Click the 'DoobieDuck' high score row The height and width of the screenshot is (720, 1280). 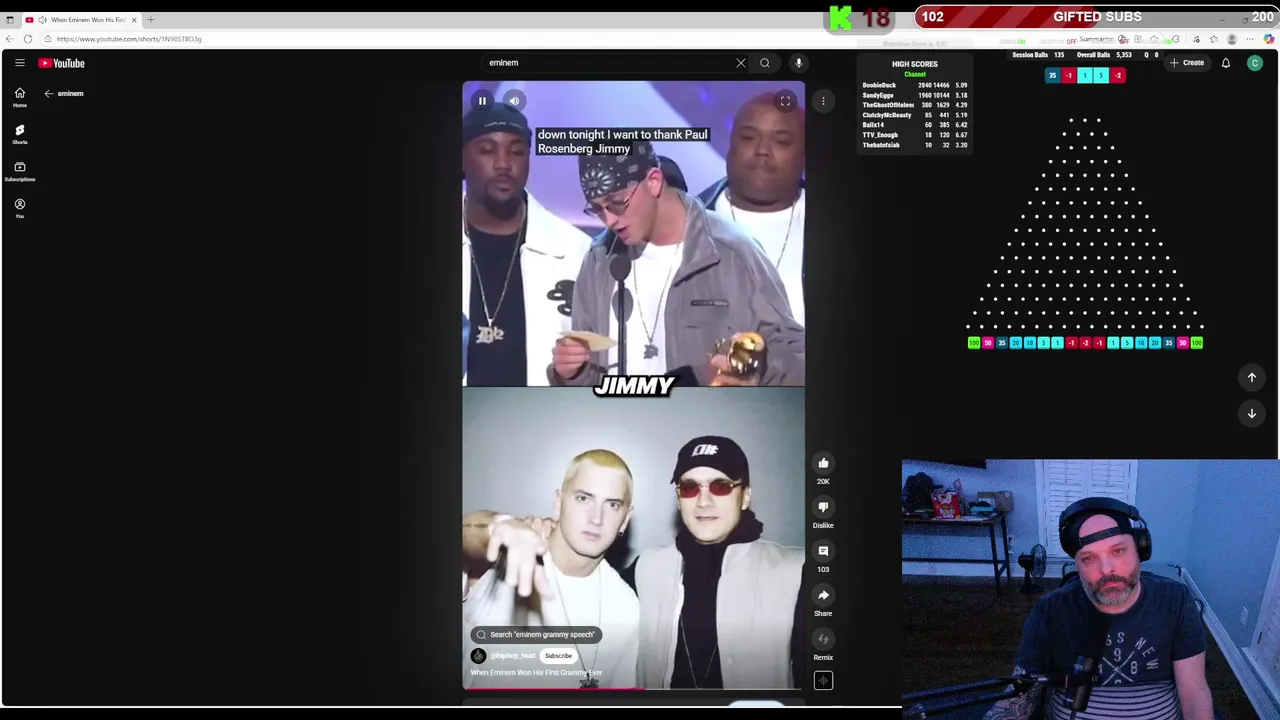pos(915,86)
